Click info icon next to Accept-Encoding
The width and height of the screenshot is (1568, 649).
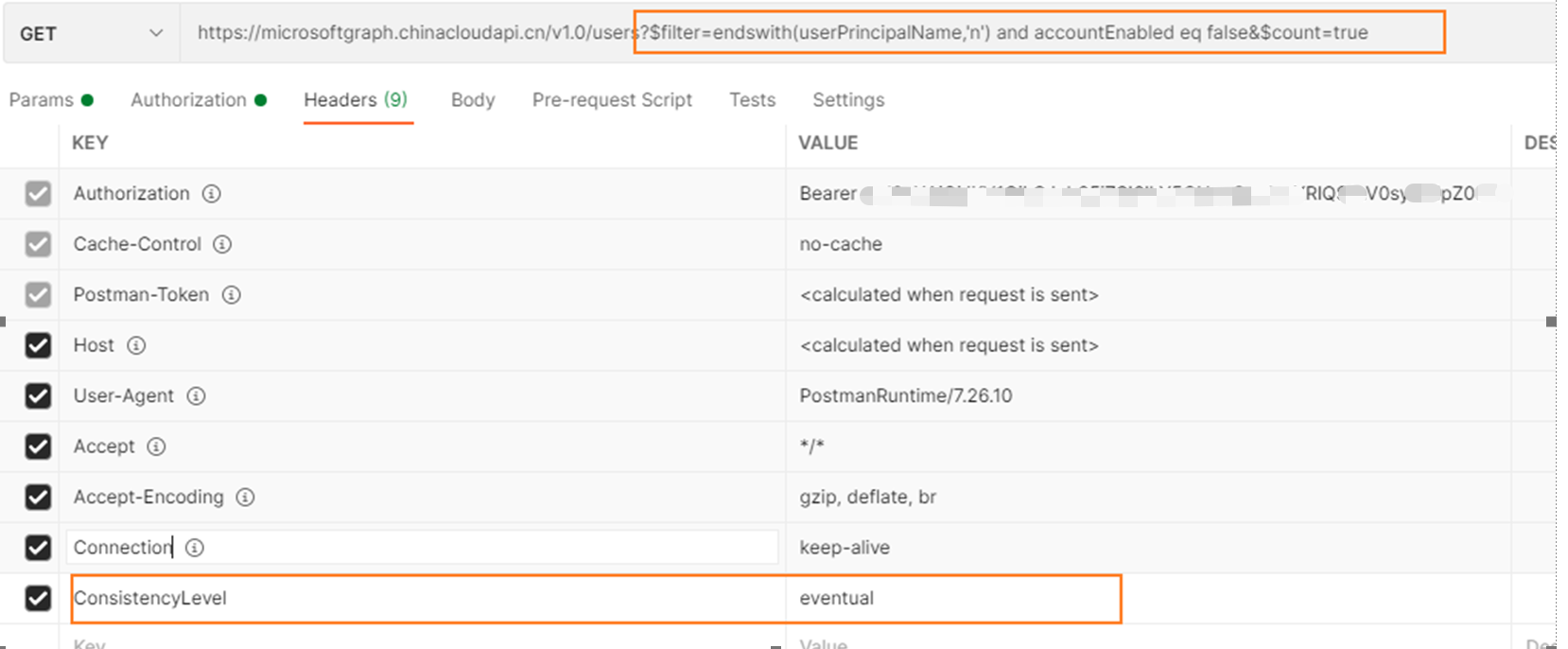245,498
